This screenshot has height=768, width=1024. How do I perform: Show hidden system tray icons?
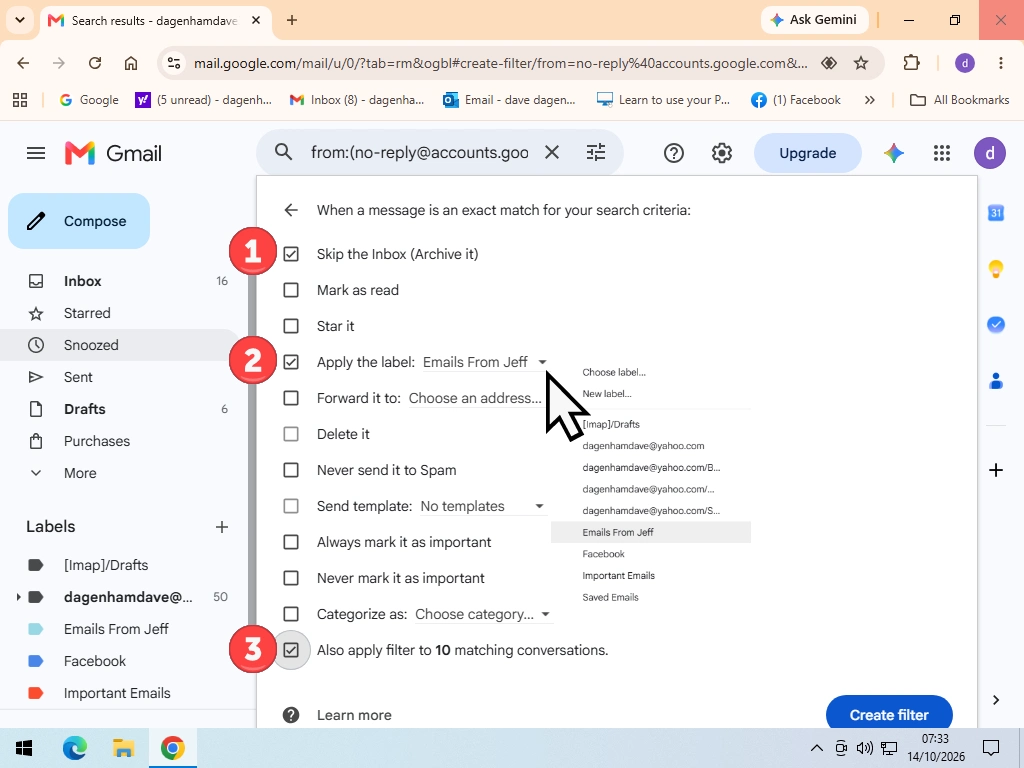(816, 748)
